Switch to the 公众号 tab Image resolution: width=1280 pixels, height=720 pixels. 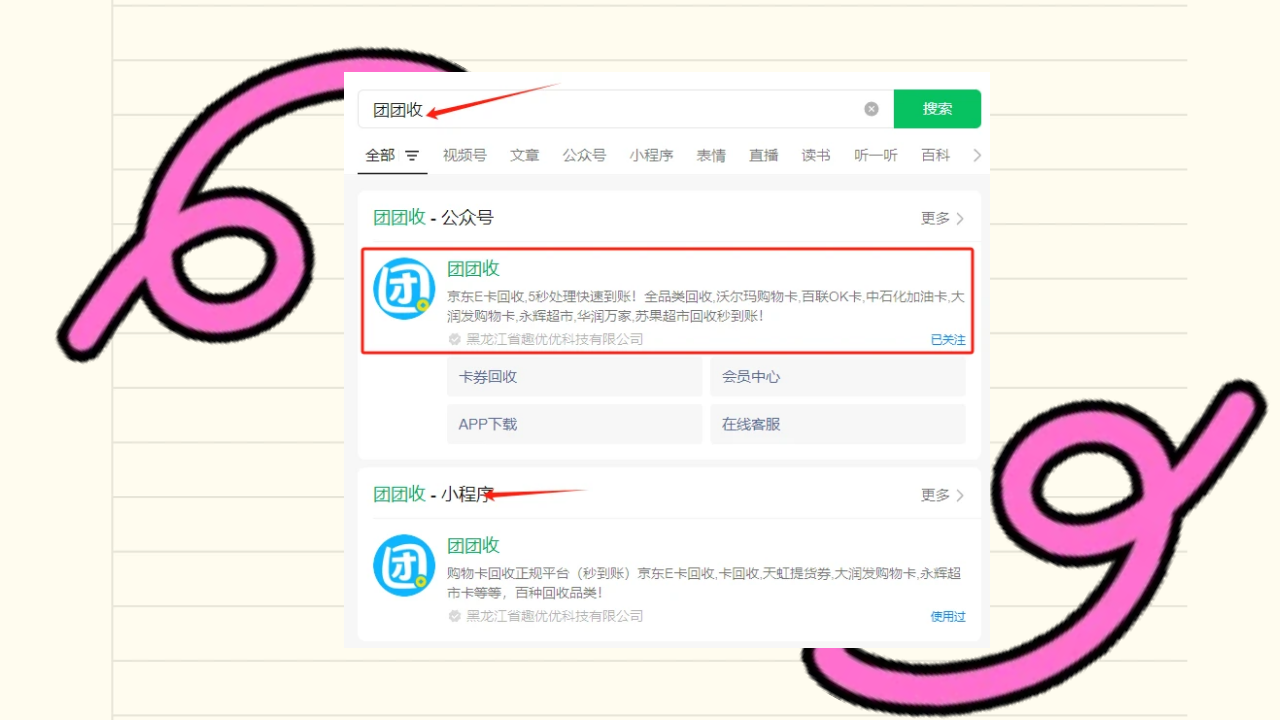(584, 155)
